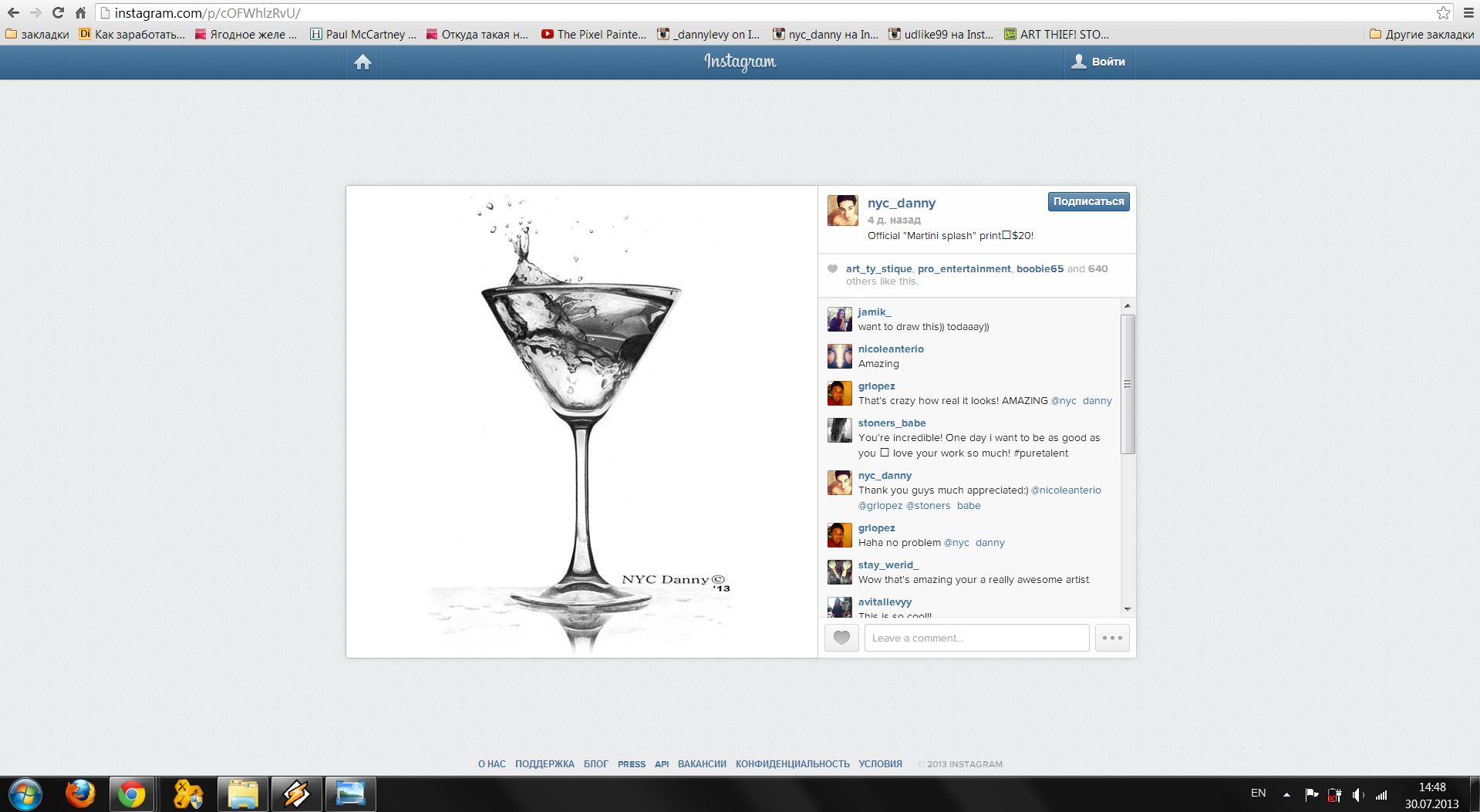This screenshot has width=1480, height=812.
Task: Open the Martini splash drawing image
Action: point(582,422)
